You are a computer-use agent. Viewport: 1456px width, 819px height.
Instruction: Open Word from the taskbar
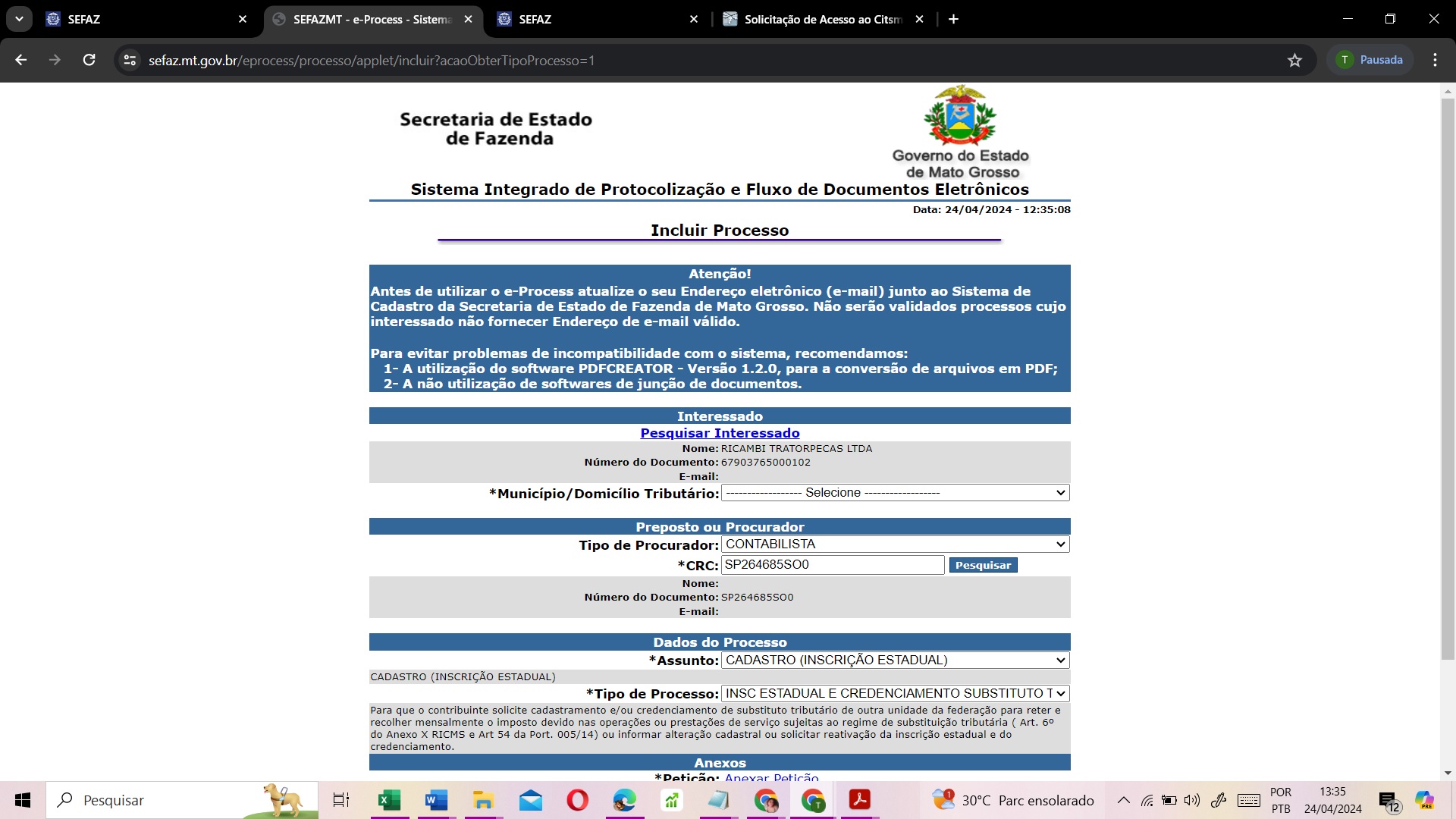pos(436,800)
